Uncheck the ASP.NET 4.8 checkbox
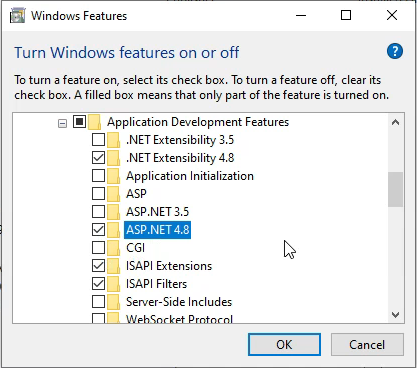The width and height of the screenshot is (417, 368). 98,230
